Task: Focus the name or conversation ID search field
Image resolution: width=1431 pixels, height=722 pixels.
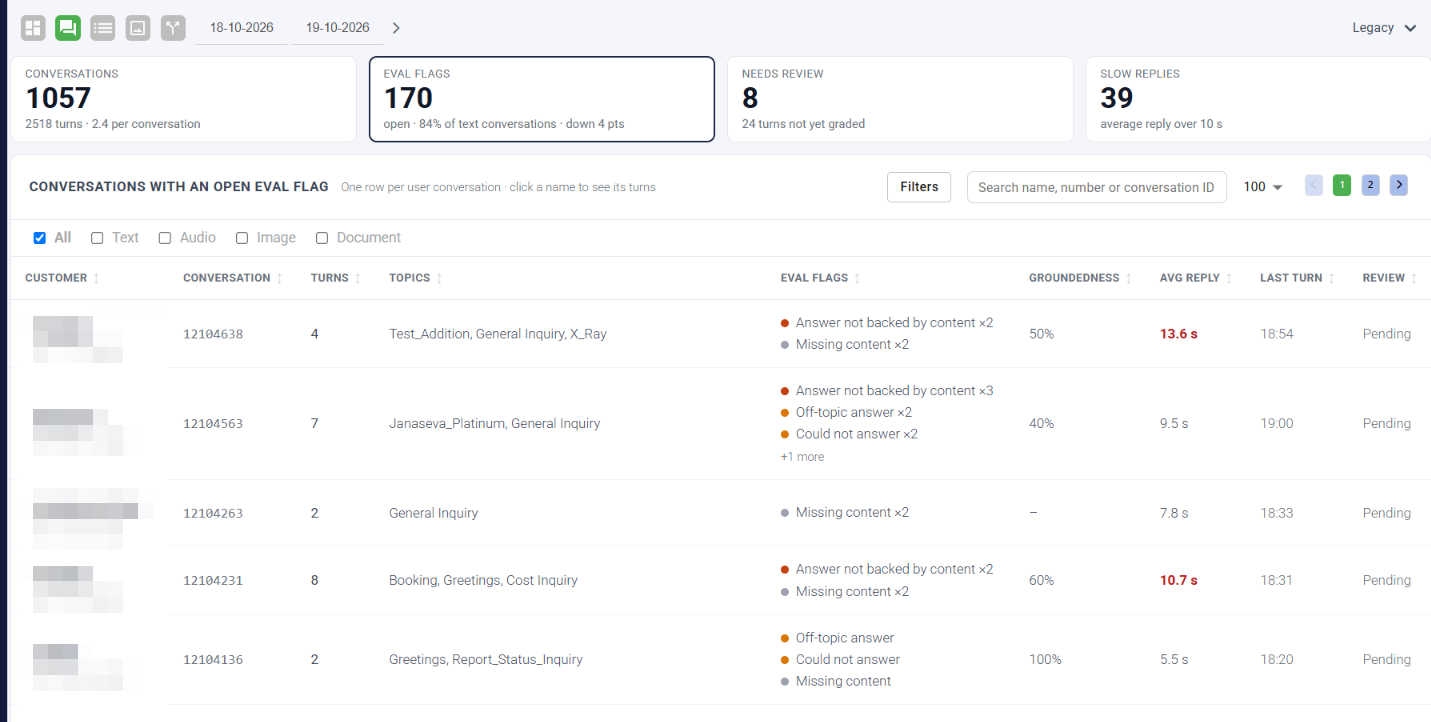Action: click(x=1096, y=187)
